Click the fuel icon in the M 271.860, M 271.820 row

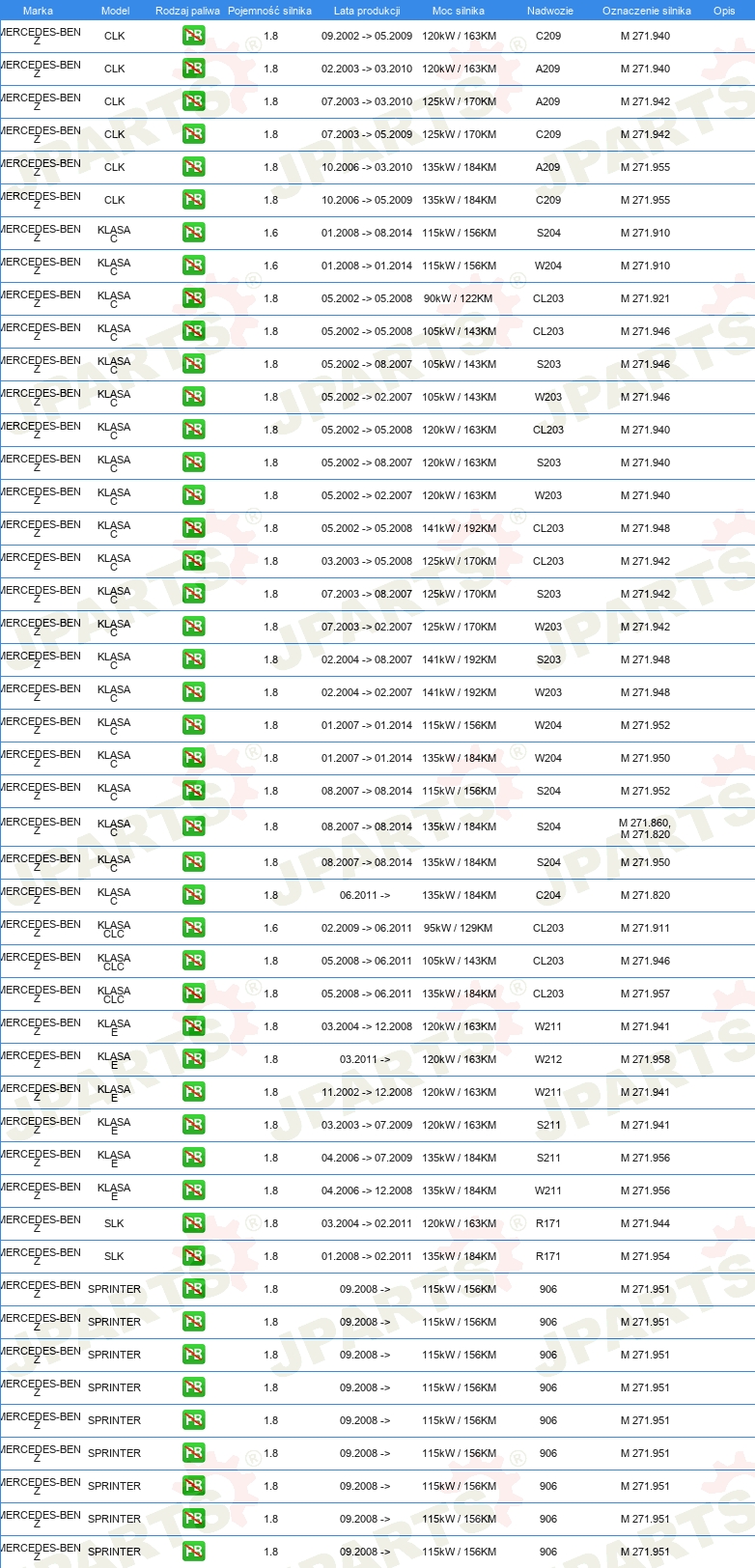pos(194,826)
